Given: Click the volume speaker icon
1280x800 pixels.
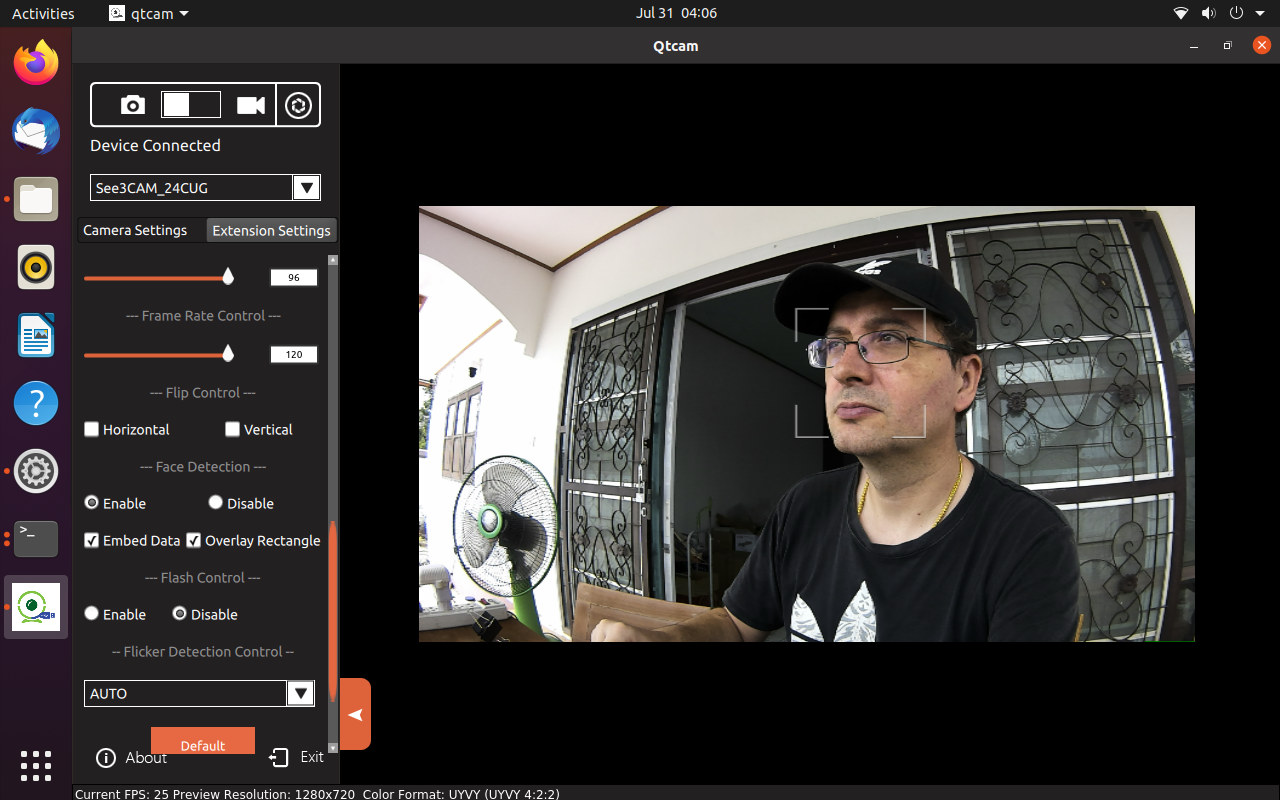Looking at the screenshot, I should coord(1208,13).
